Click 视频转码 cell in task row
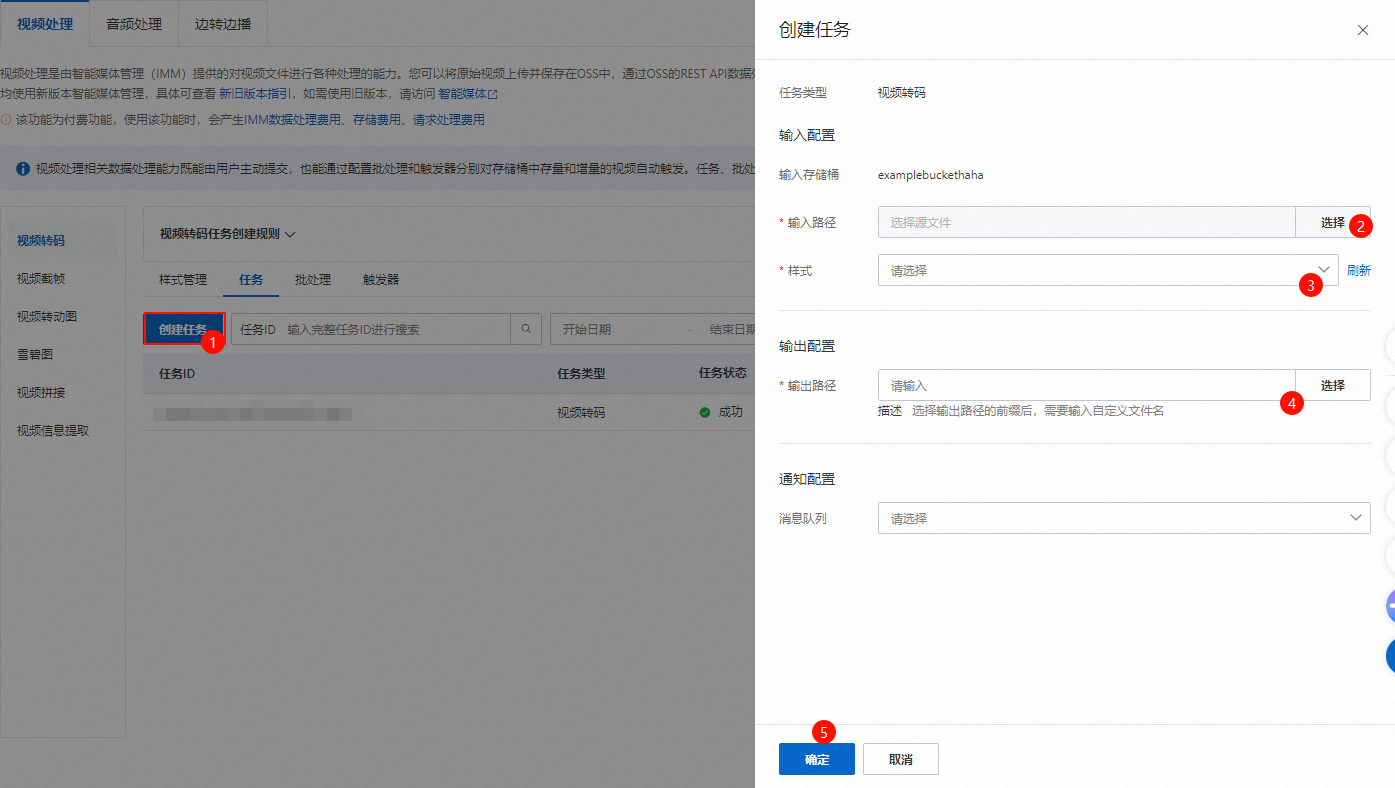The height and width of the screenshot is (788, 1395). tap(581, 412)
